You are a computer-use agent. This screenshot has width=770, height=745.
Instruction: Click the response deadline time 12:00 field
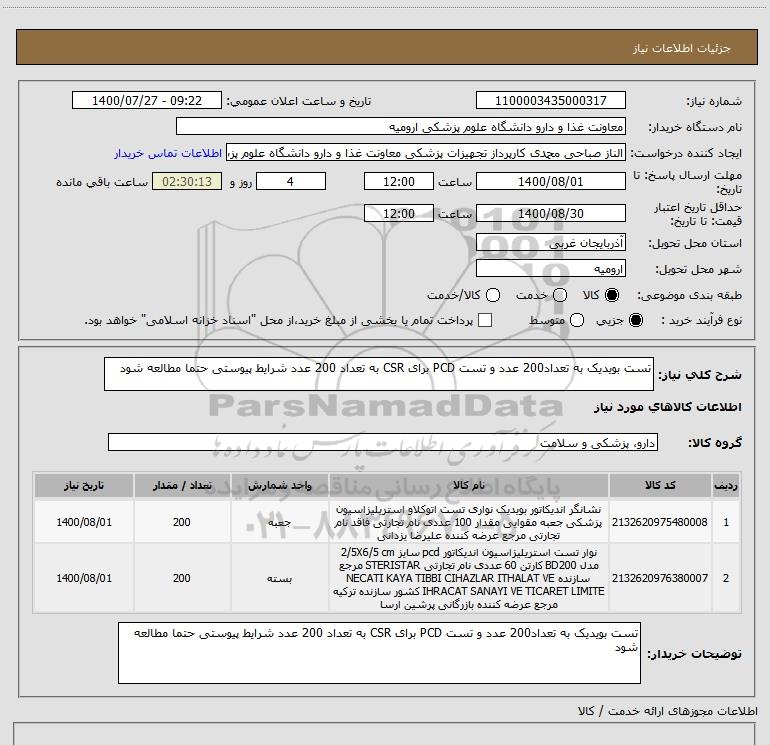[399, 181]
